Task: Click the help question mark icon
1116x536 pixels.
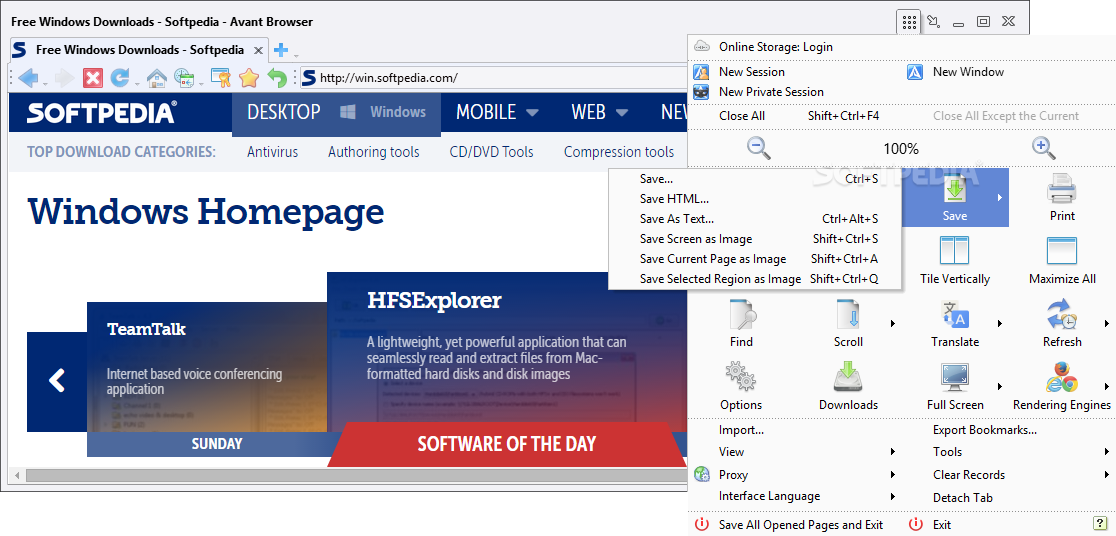Action: [x=1098, y=523]
